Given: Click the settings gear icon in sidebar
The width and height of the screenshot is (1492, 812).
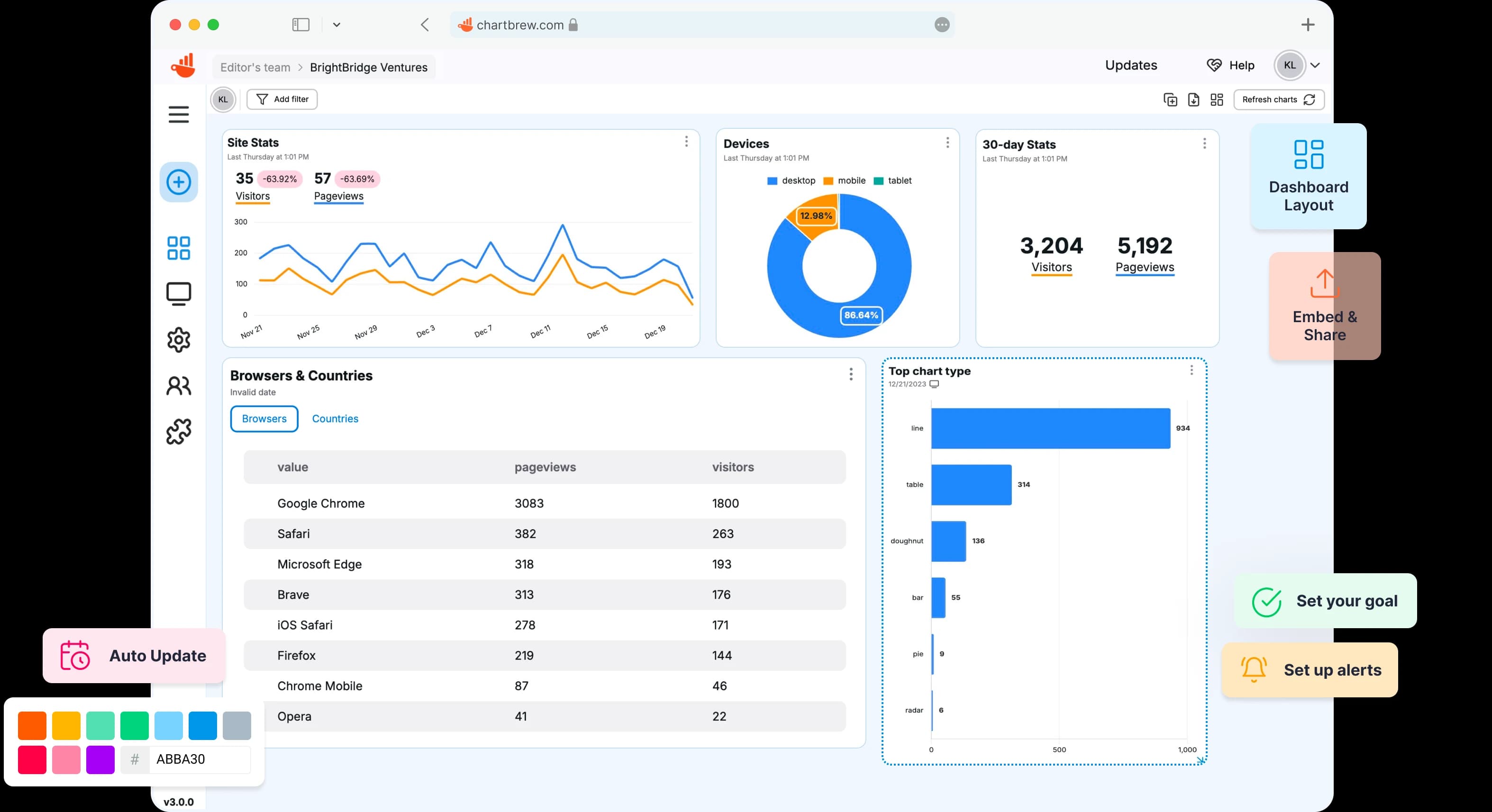Looking at the screenshot, I should click(179, 340).
